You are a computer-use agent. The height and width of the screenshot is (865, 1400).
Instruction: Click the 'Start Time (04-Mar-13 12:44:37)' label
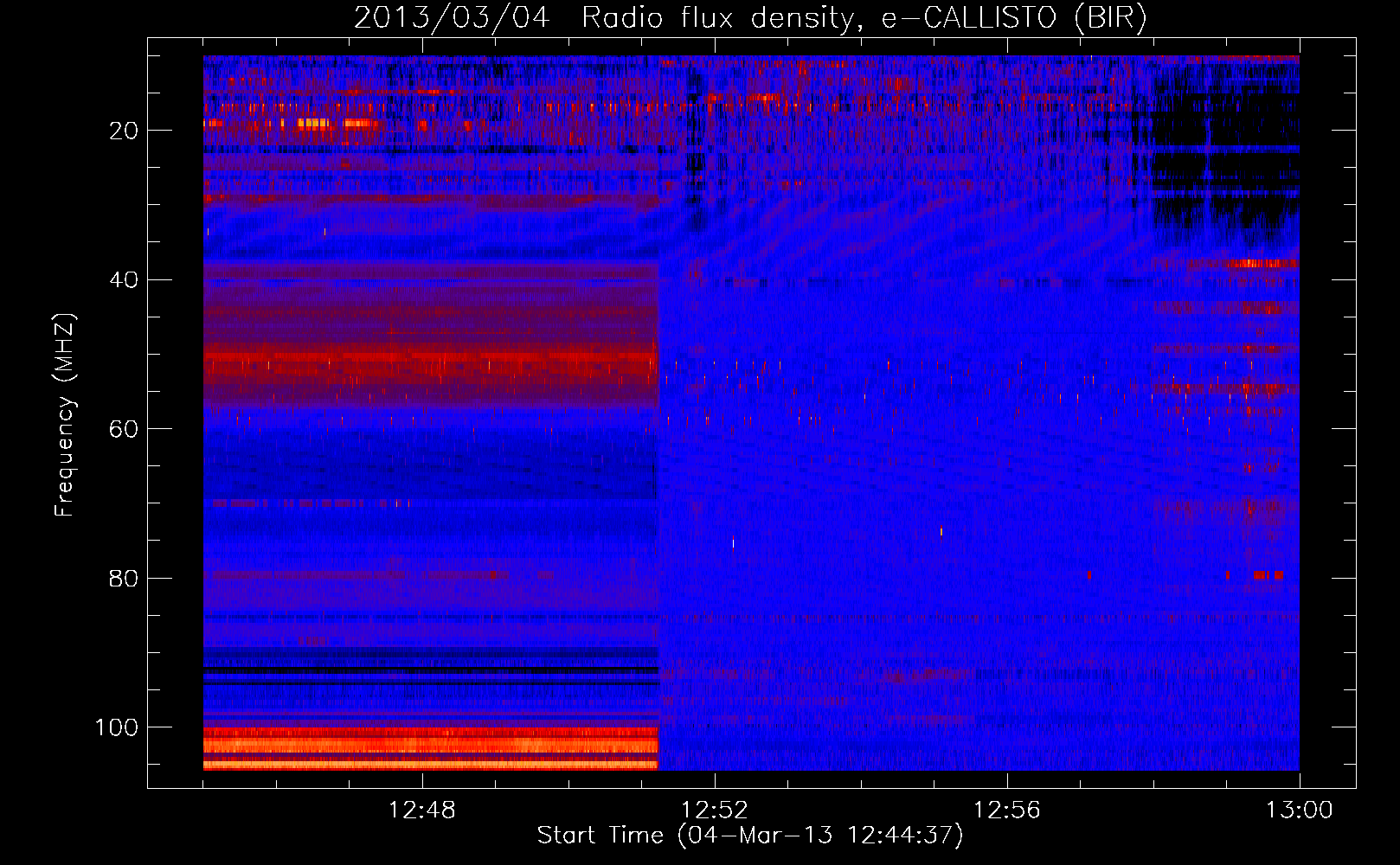point(750,836)
